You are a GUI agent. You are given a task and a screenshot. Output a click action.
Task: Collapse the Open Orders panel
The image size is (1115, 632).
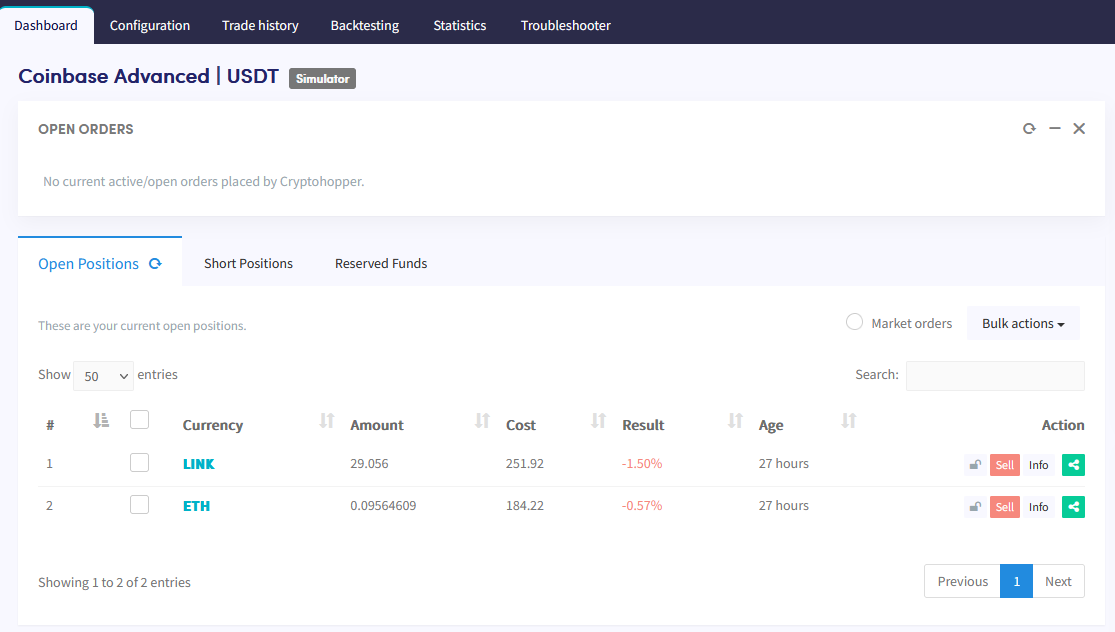pyautogui.click(x=1055, y=129)
